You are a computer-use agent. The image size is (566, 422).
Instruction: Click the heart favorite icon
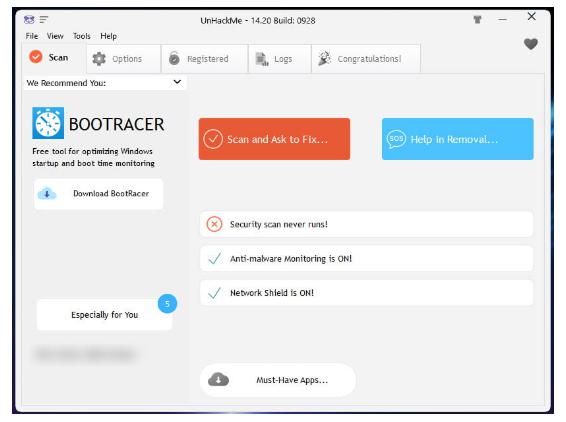point(531,44)
